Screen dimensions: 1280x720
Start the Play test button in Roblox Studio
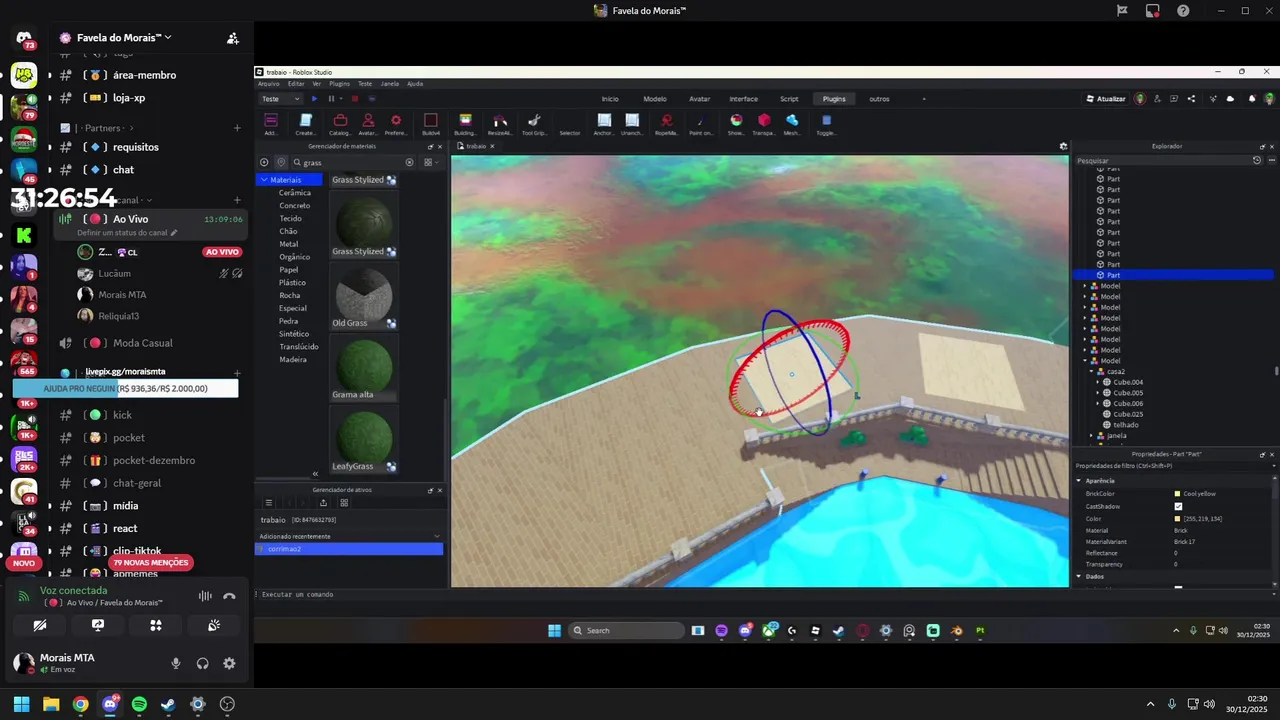point(314,99)
